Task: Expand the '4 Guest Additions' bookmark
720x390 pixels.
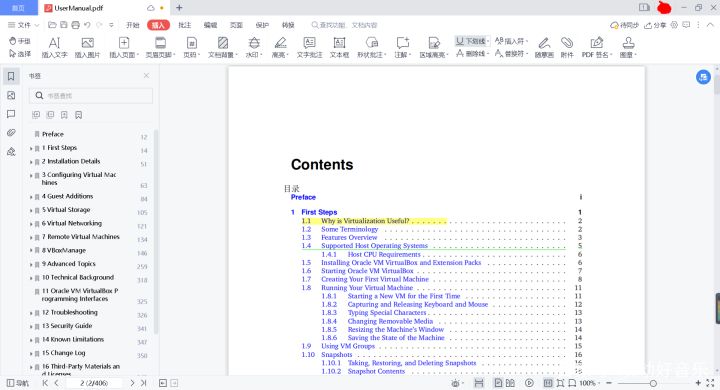Action: click(x=31, y=197)
